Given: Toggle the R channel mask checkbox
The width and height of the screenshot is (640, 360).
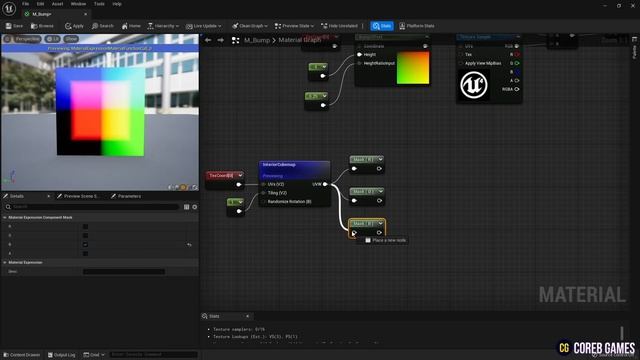Looking at the screenshot, I should point(85,227).
